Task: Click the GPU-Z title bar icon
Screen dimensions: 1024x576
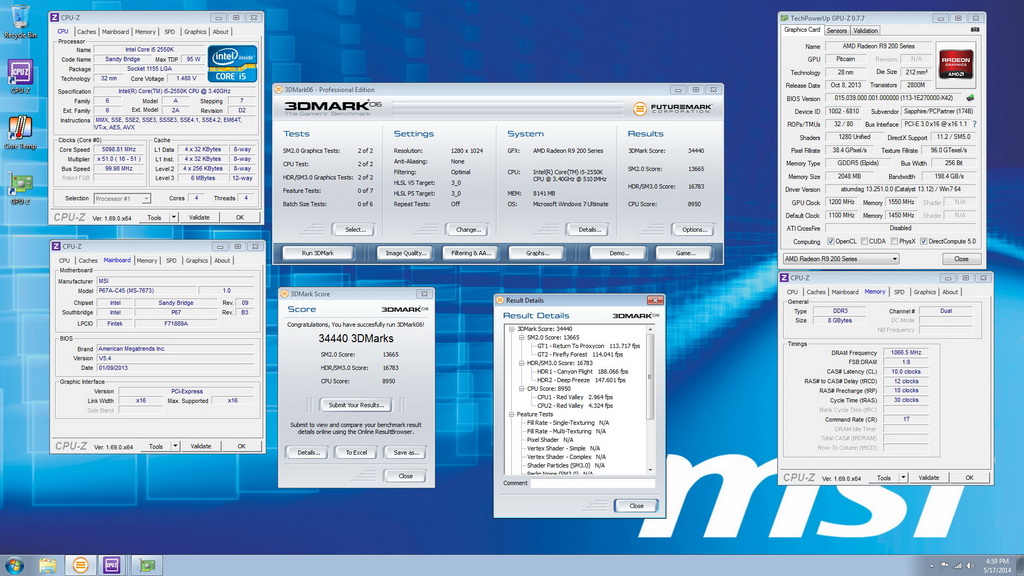Action: pos(784,18)
